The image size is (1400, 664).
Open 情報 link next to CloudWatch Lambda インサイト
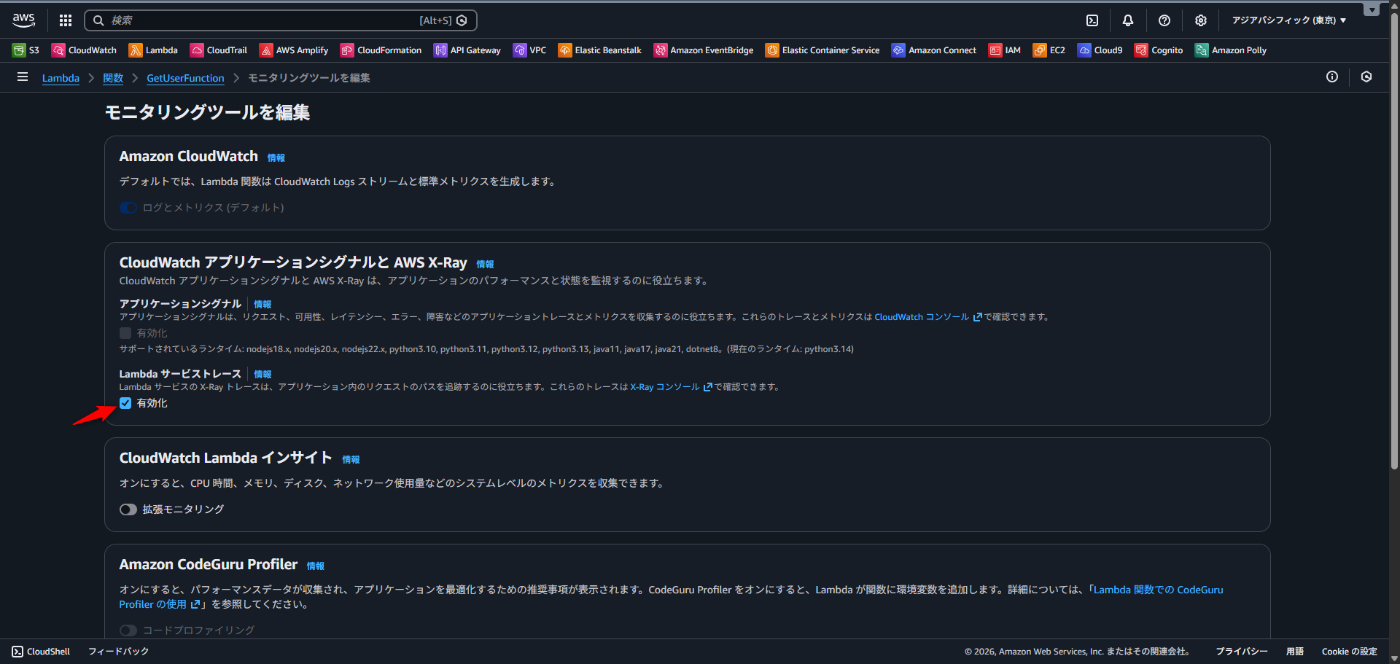pyautogui.click(x=351, y=459)
